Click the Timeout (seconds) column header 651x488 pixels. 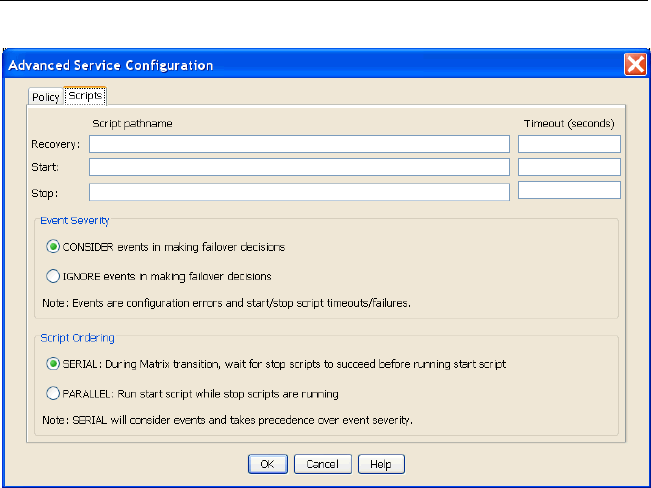[569, 123]
